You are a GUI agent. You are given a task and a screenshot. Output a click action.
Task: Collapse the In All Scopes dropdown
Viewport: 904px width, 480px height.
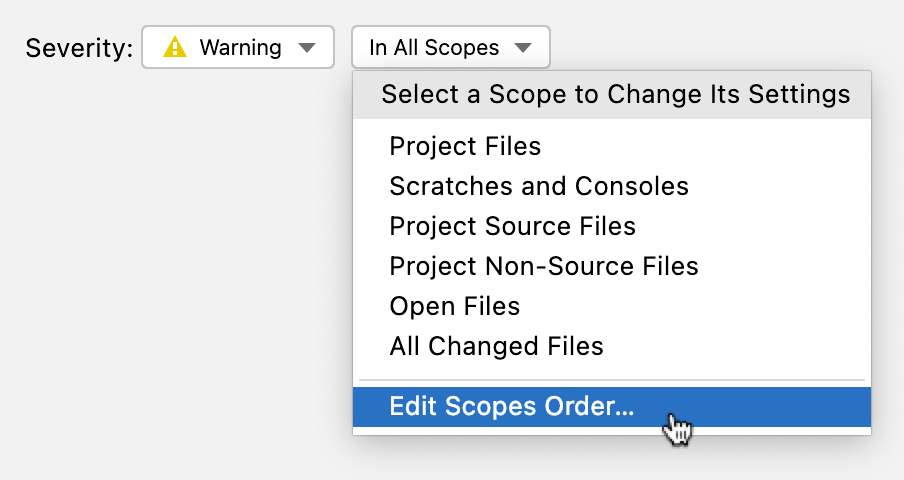click(450, 47)
